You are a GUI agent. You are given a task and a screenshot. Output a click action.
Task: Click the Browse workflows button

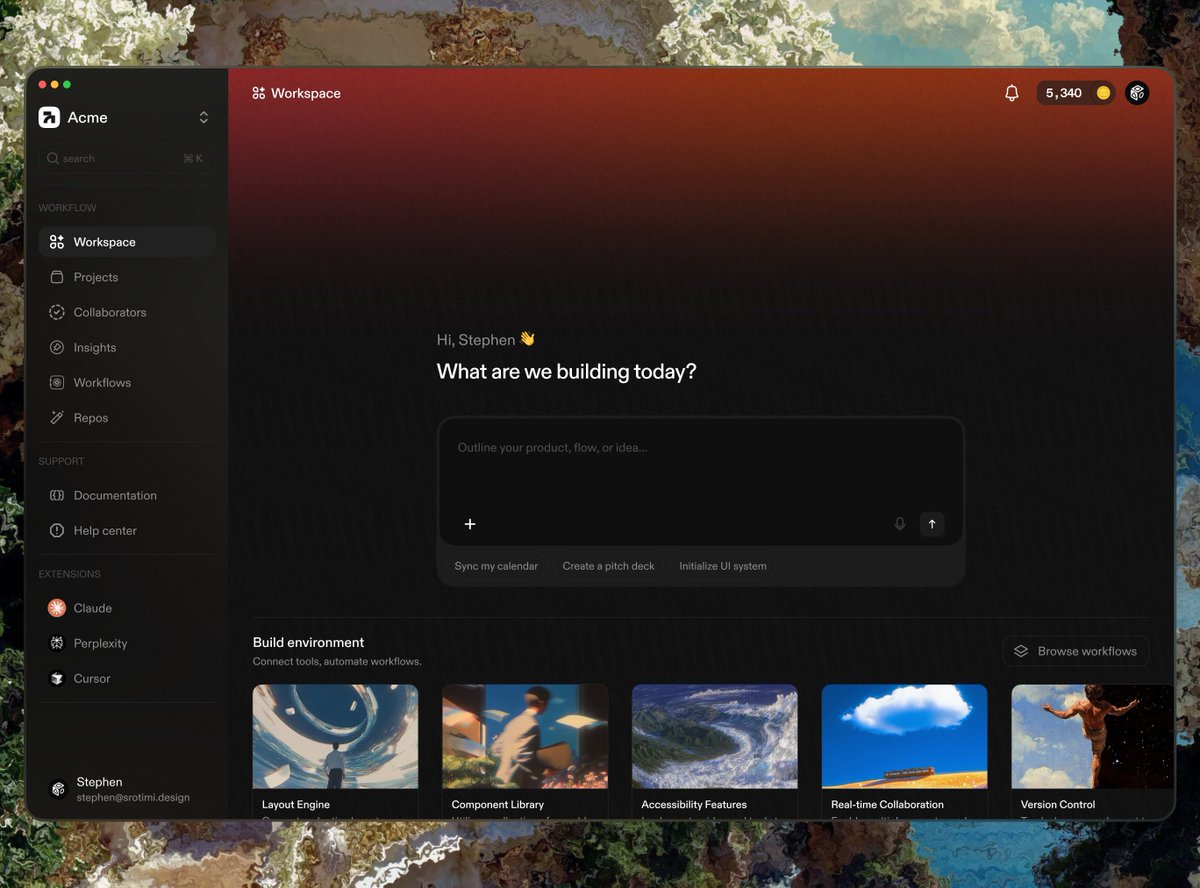pos(1076,651)
